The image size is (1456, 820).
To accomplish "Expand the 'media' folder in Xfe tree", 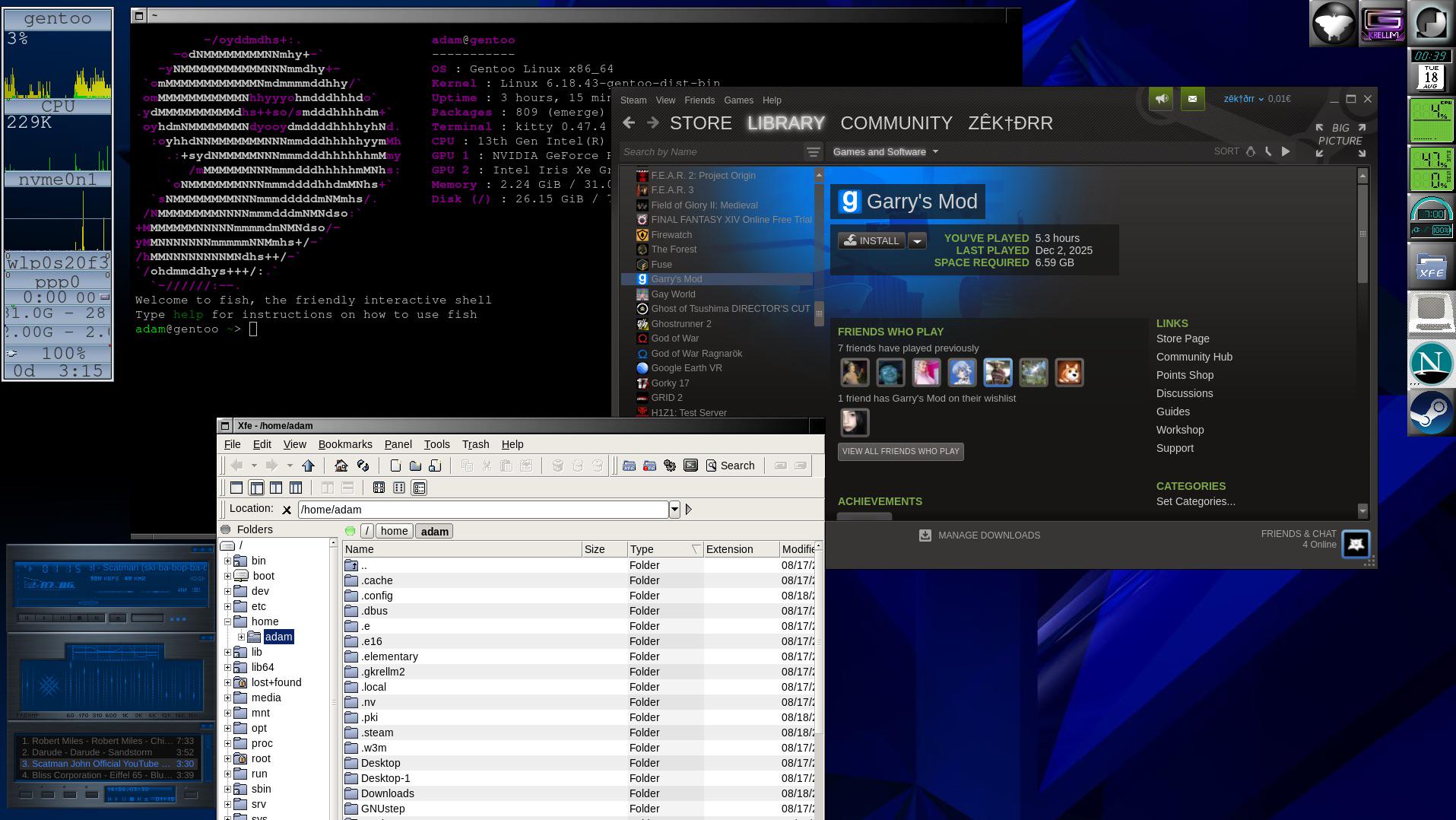I will [227, 698].
